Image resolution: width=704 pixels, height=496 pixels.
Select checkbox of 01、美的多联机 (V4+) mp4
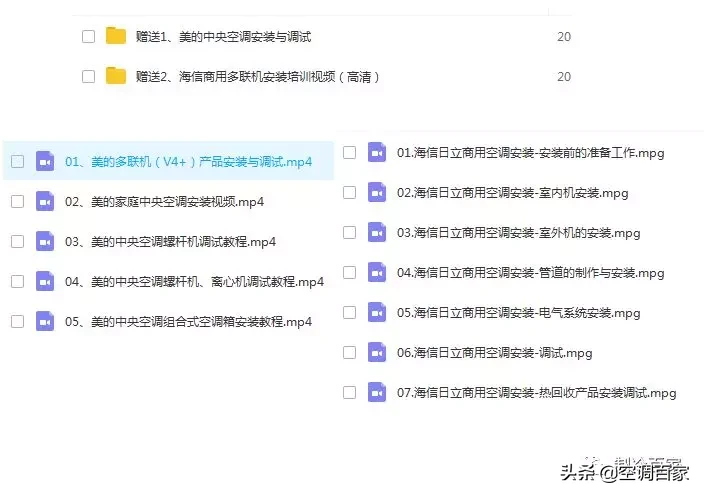click(18, 161)
